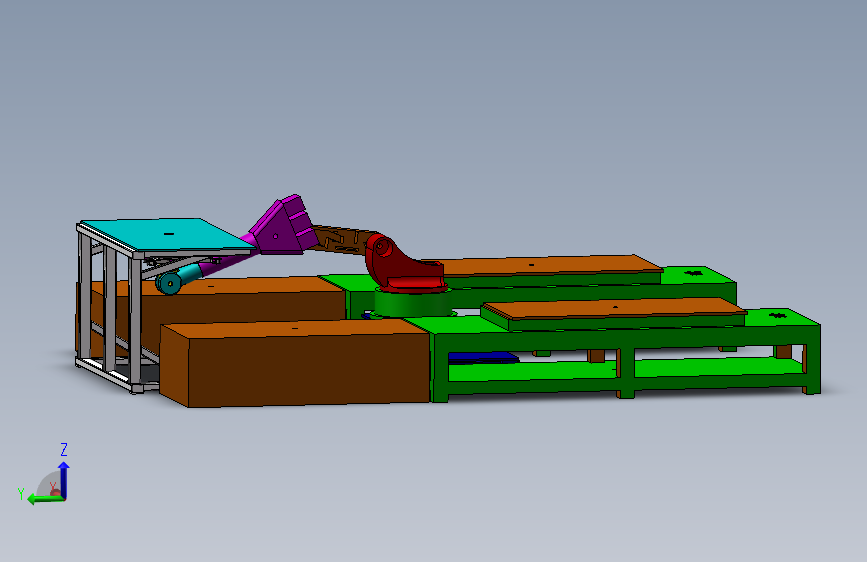Image resolution: width=867 pixels, height=562 pixels.
Task: Select the brown board on the rear green table
Action: (x=542, y=266)
